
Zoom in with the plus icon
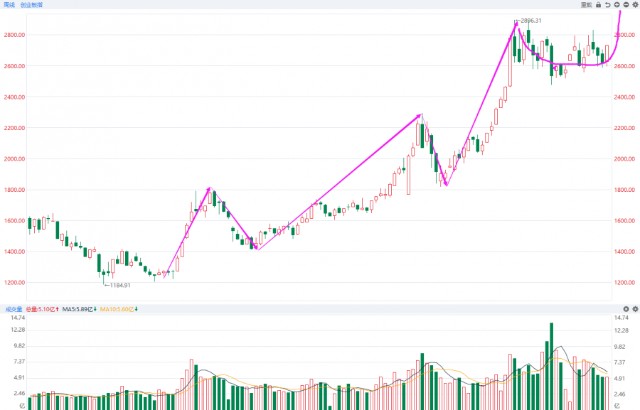coord(616,5)
